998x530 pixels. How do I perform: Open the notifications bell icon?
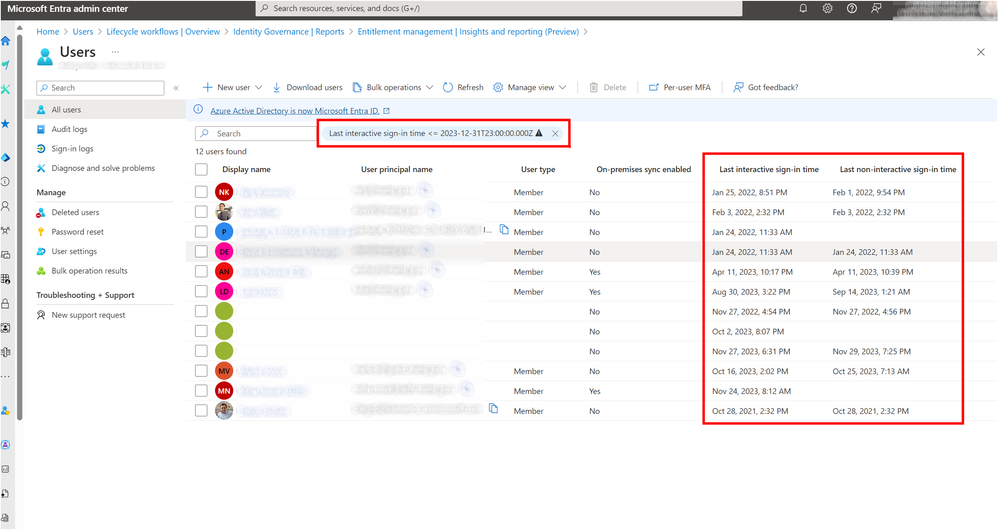pos(803,8)
